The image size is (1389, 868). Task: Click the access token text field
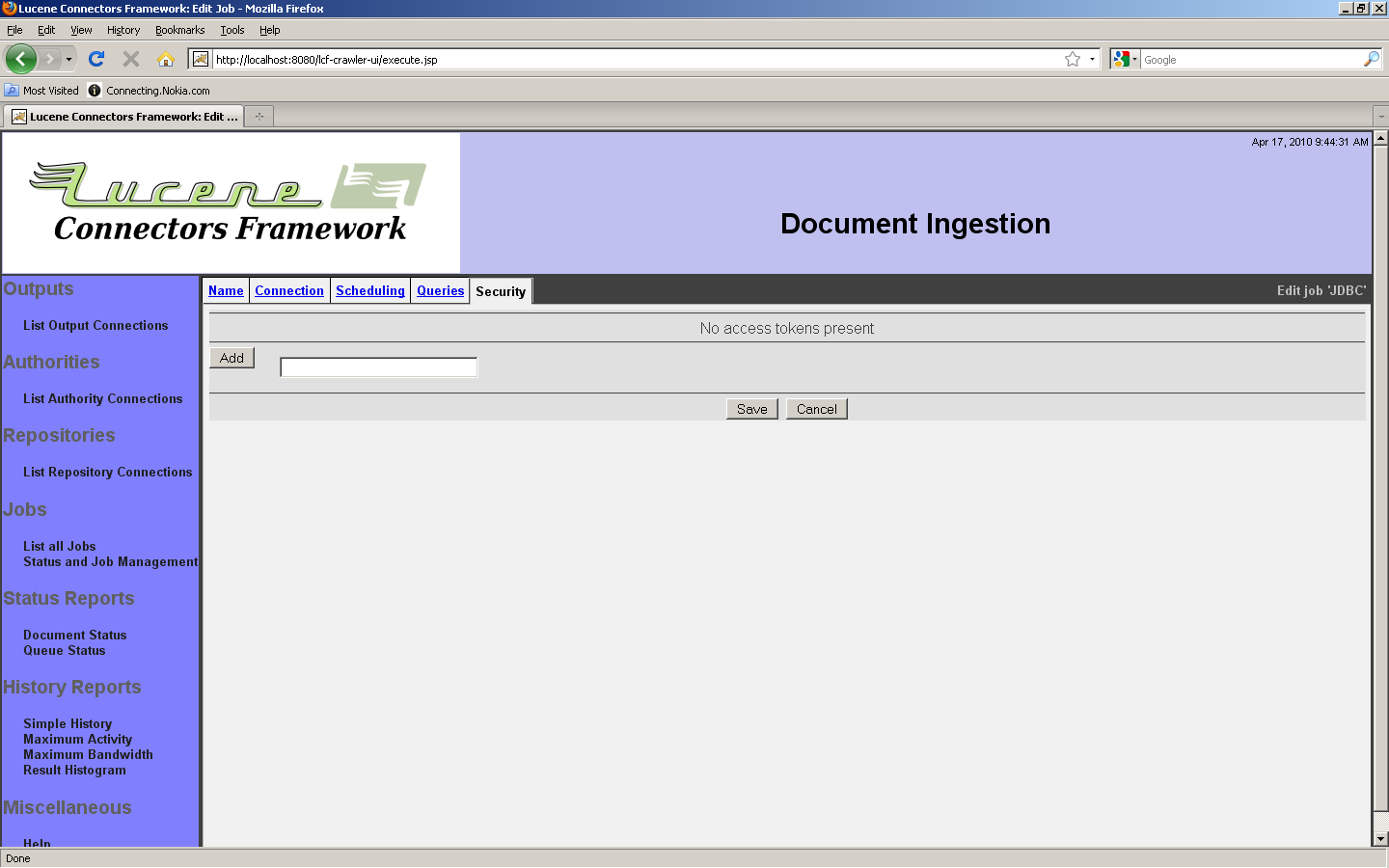point(378,367)
